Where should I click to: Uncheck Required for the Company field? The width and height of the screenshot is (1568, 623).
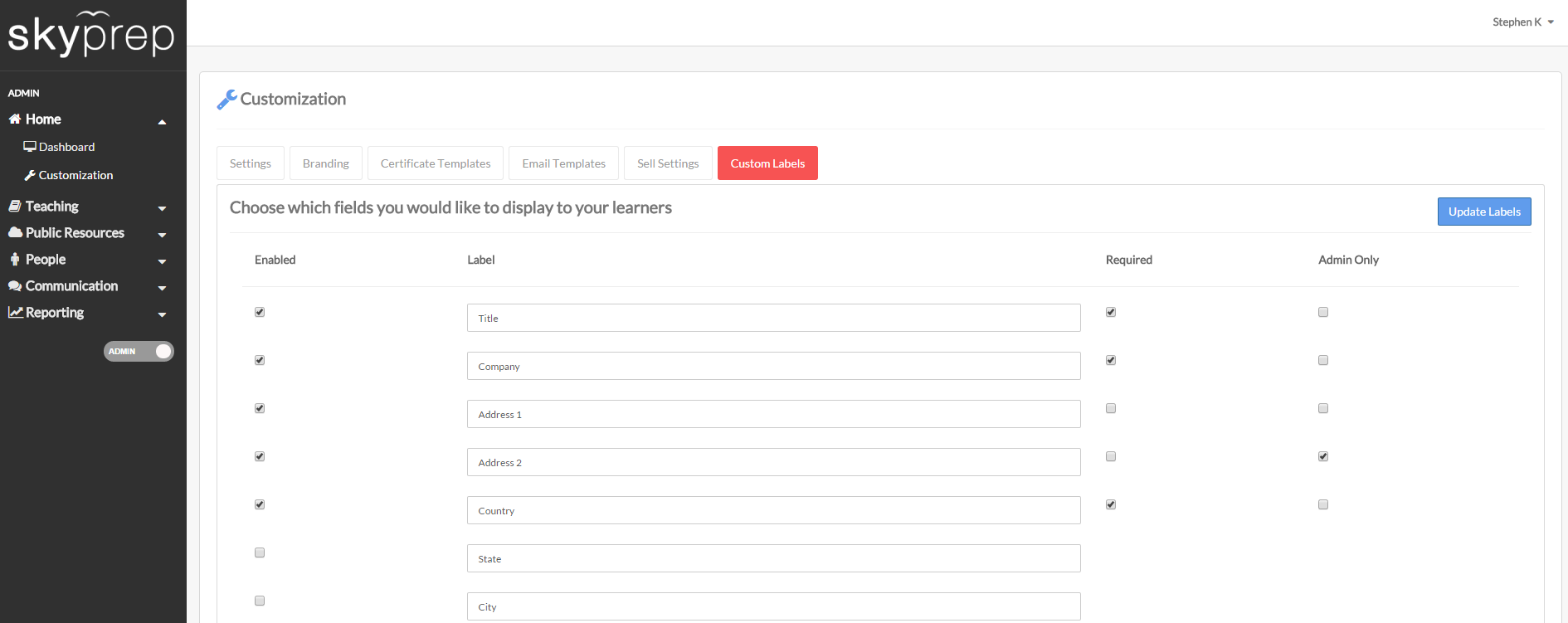(1111, 360)
